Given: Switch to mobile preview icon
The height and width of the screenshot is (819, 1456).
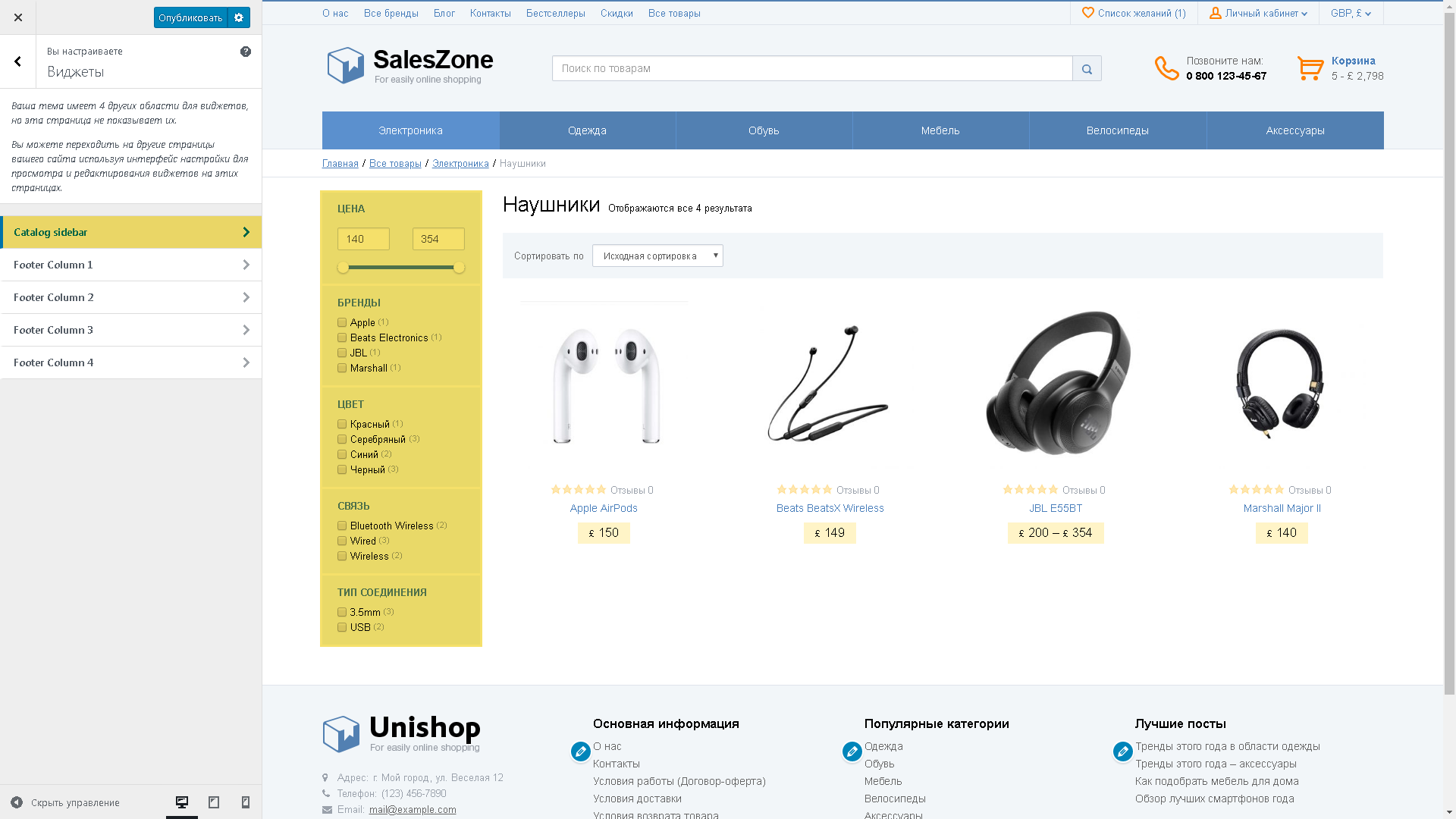Looking at the screenshot, I should (246, 802).
